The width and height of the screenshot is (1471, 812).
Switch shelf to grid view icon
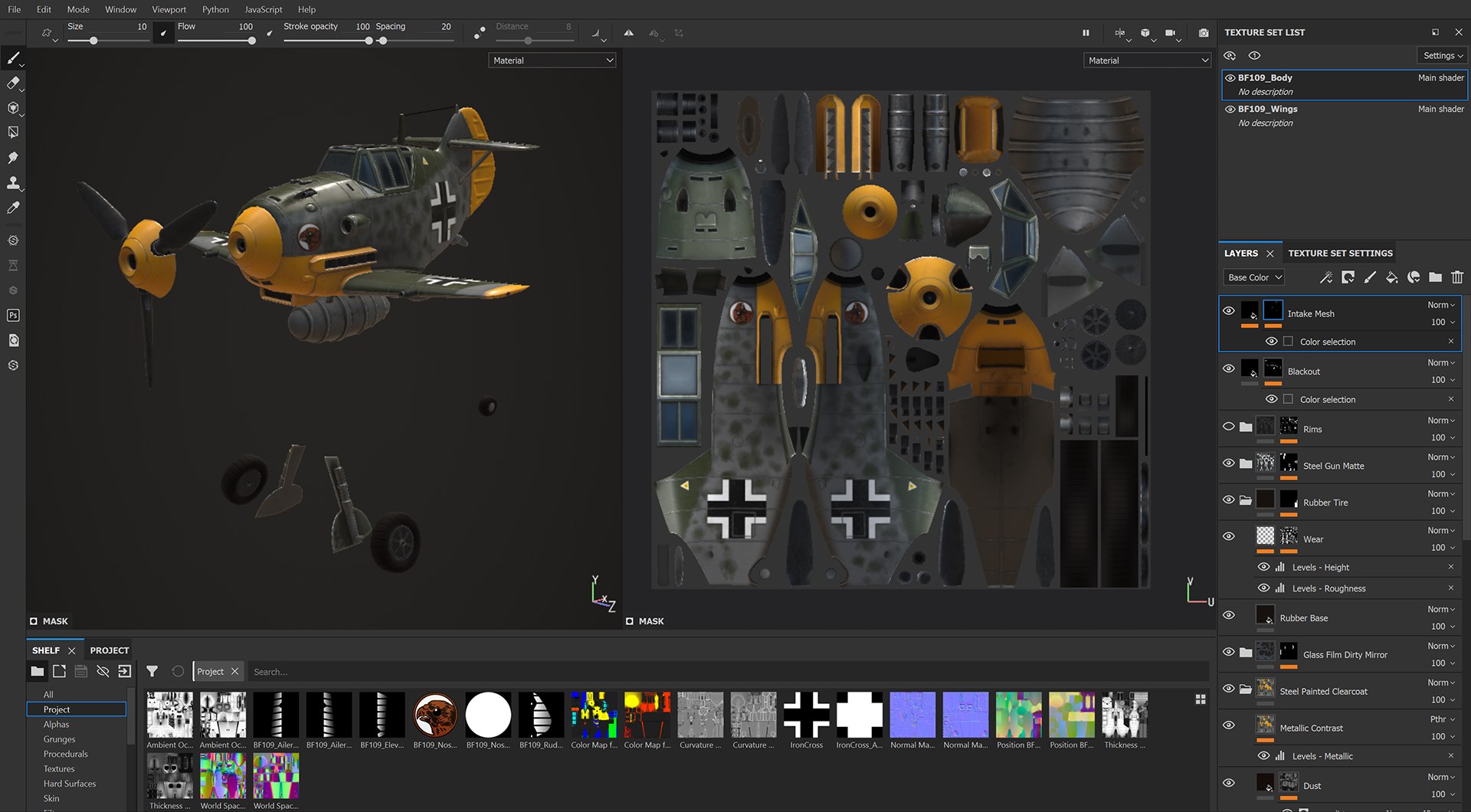[x=1201, y=699]
